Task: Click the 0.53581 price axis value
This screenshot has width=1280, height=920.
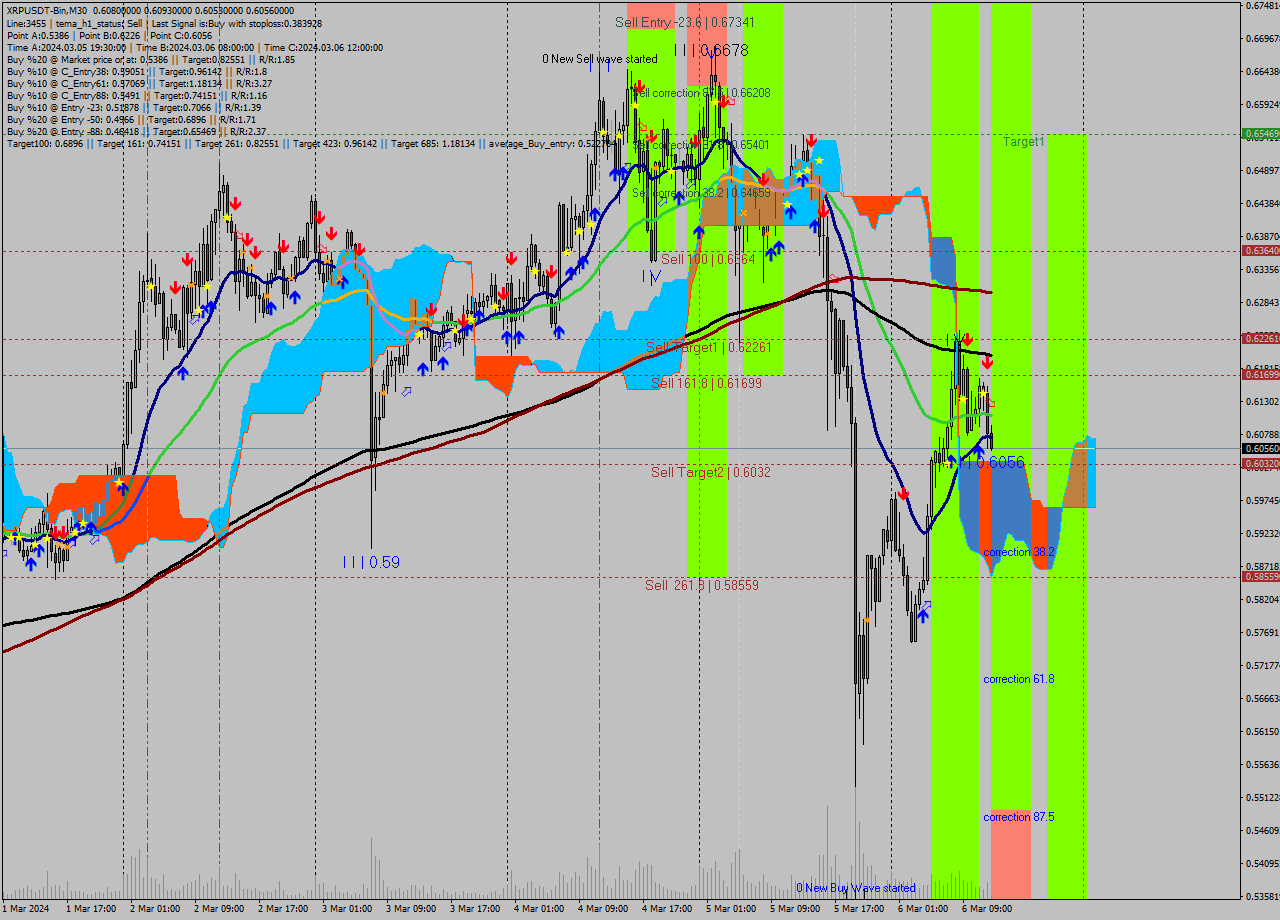Action: pos(1261,896)
